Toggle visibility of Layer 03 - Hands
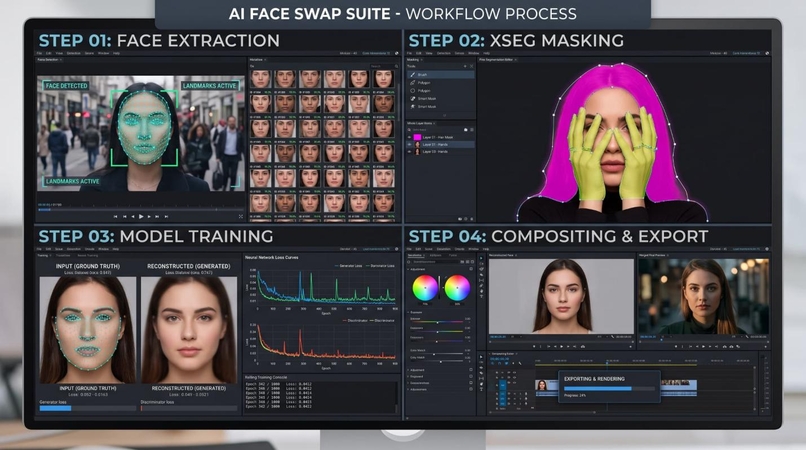 [x=410, y=152]
